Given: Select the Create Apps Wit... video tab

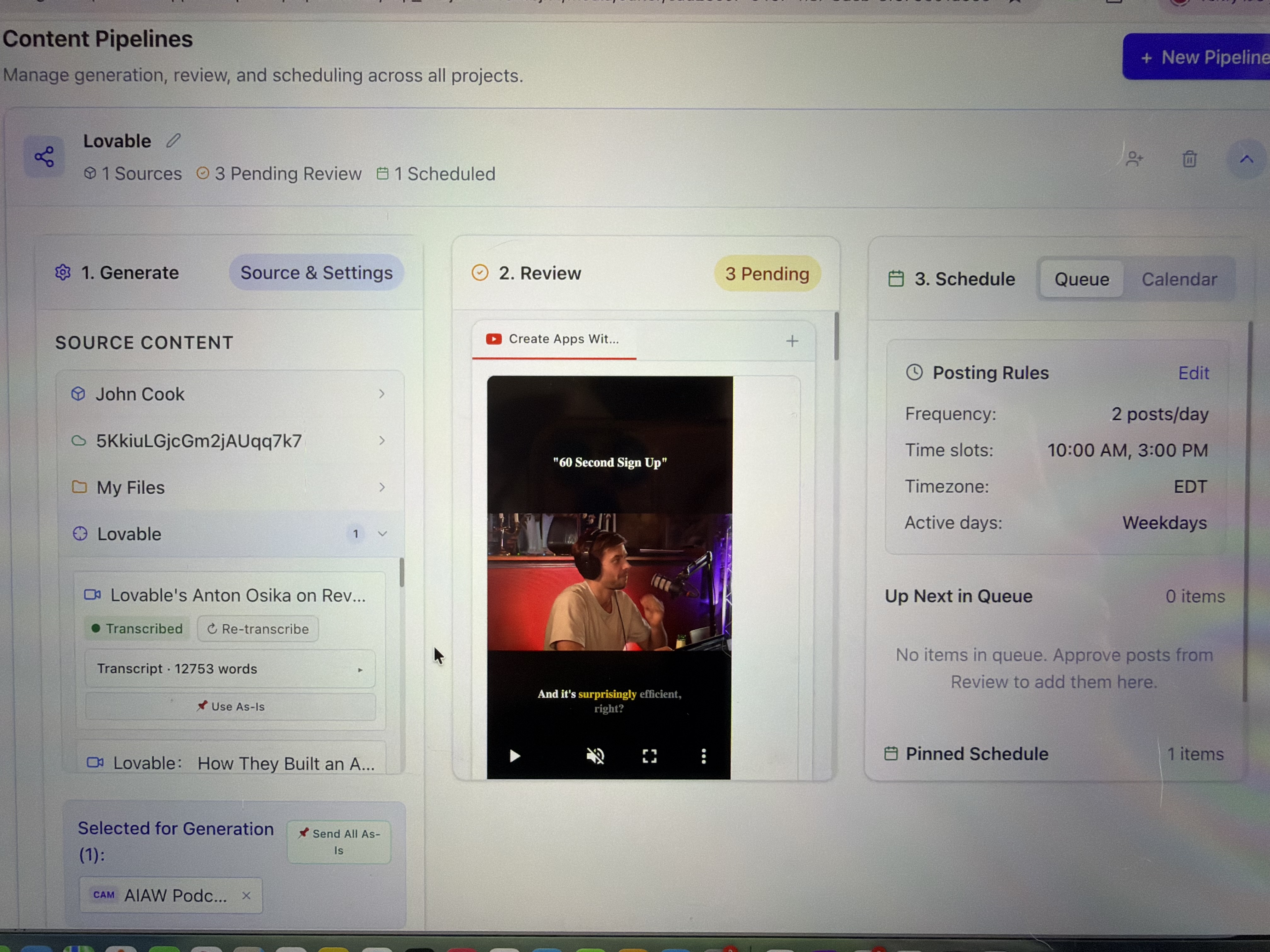Looking at the screenshot, I should [x=554, y=340].
